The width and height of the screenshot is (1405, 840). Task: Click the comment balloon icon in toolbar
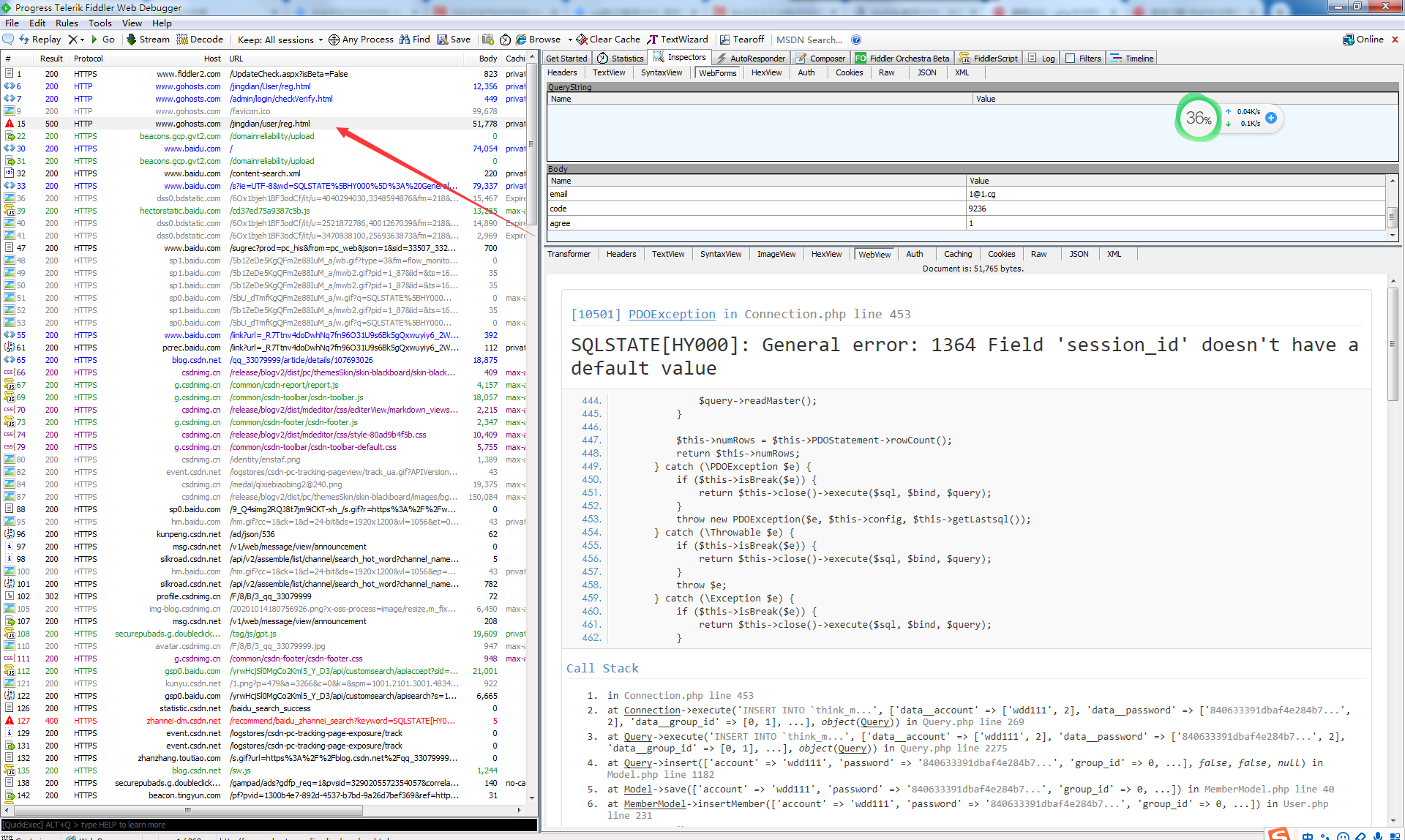[9, 40]
